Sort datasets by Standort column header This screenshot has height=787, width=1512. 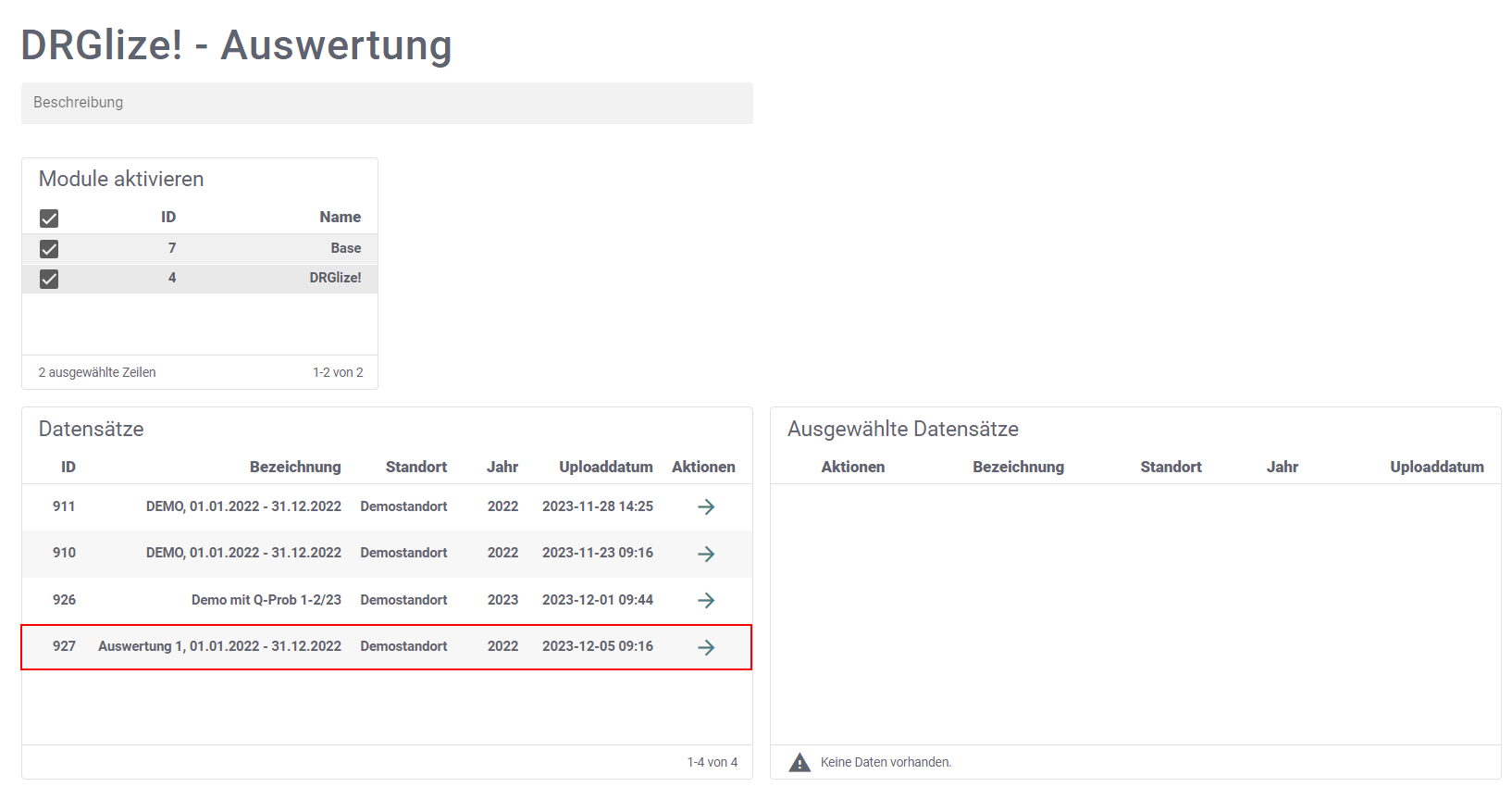(415, 467)
